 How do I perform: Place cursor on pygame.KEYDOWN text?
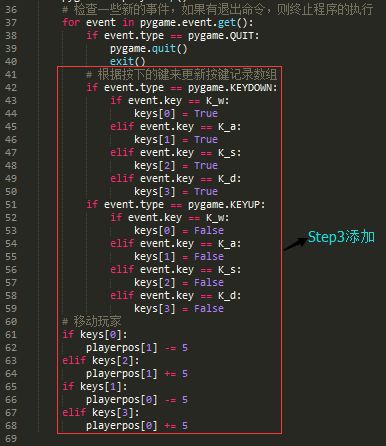pos(232,88)
